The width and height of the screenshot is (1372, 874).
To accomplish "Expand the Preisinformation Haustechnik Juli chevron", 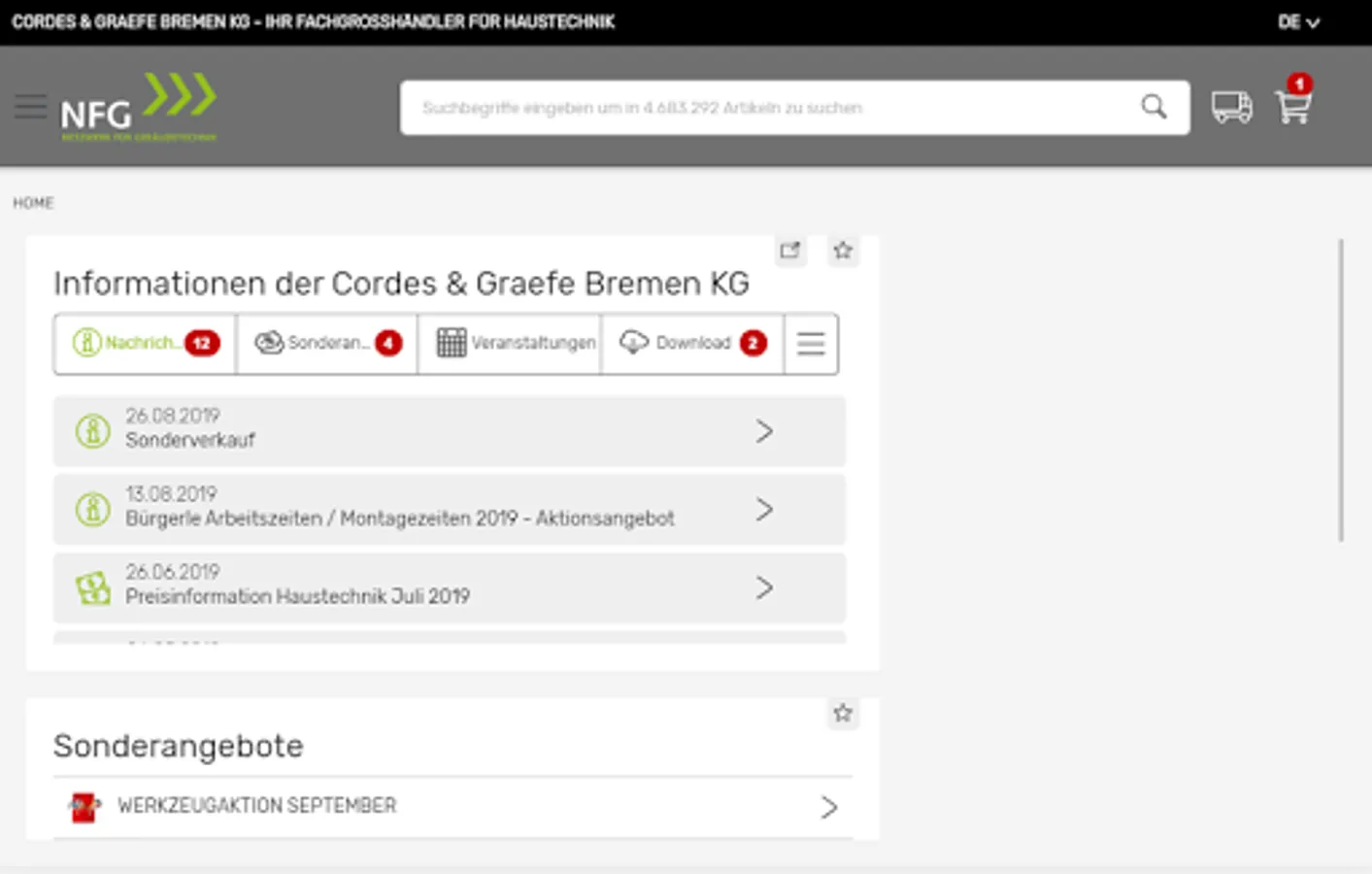I will tap(765, 588).
